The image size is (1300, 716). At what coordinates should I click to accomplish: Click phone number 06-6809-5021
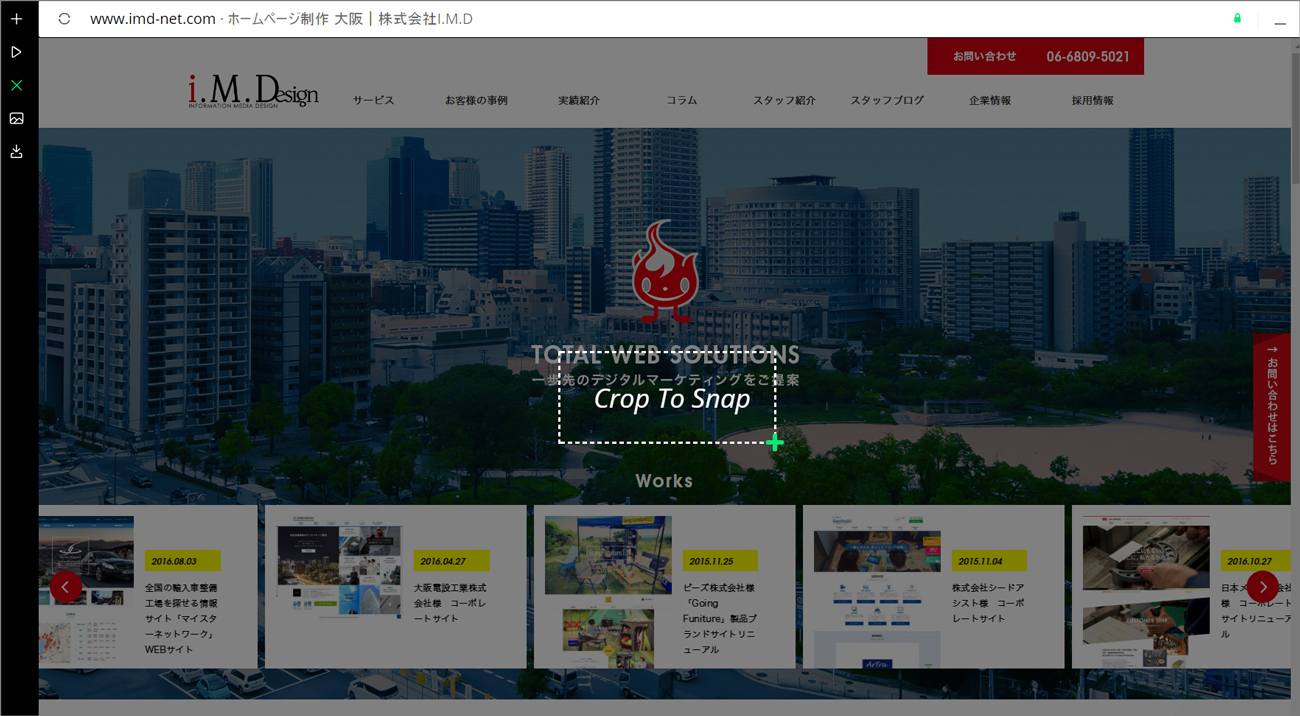tap(1088, 57)
